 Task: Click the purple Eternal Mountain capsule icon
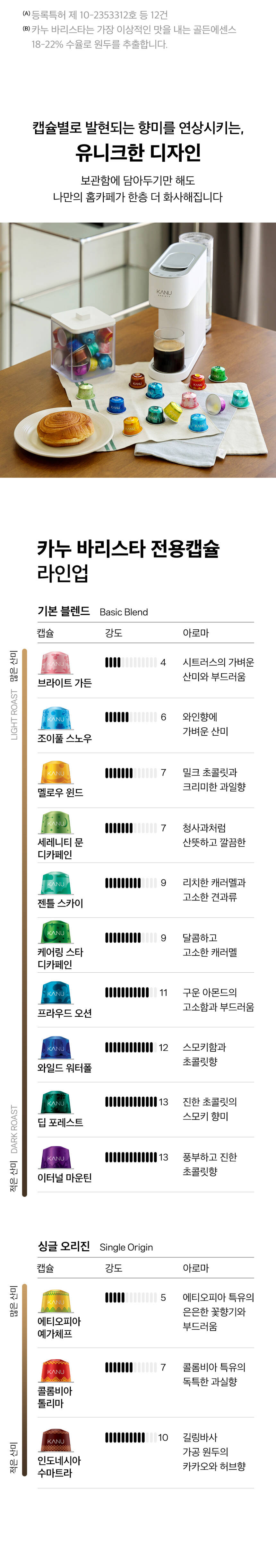(x=55, y=1157)
